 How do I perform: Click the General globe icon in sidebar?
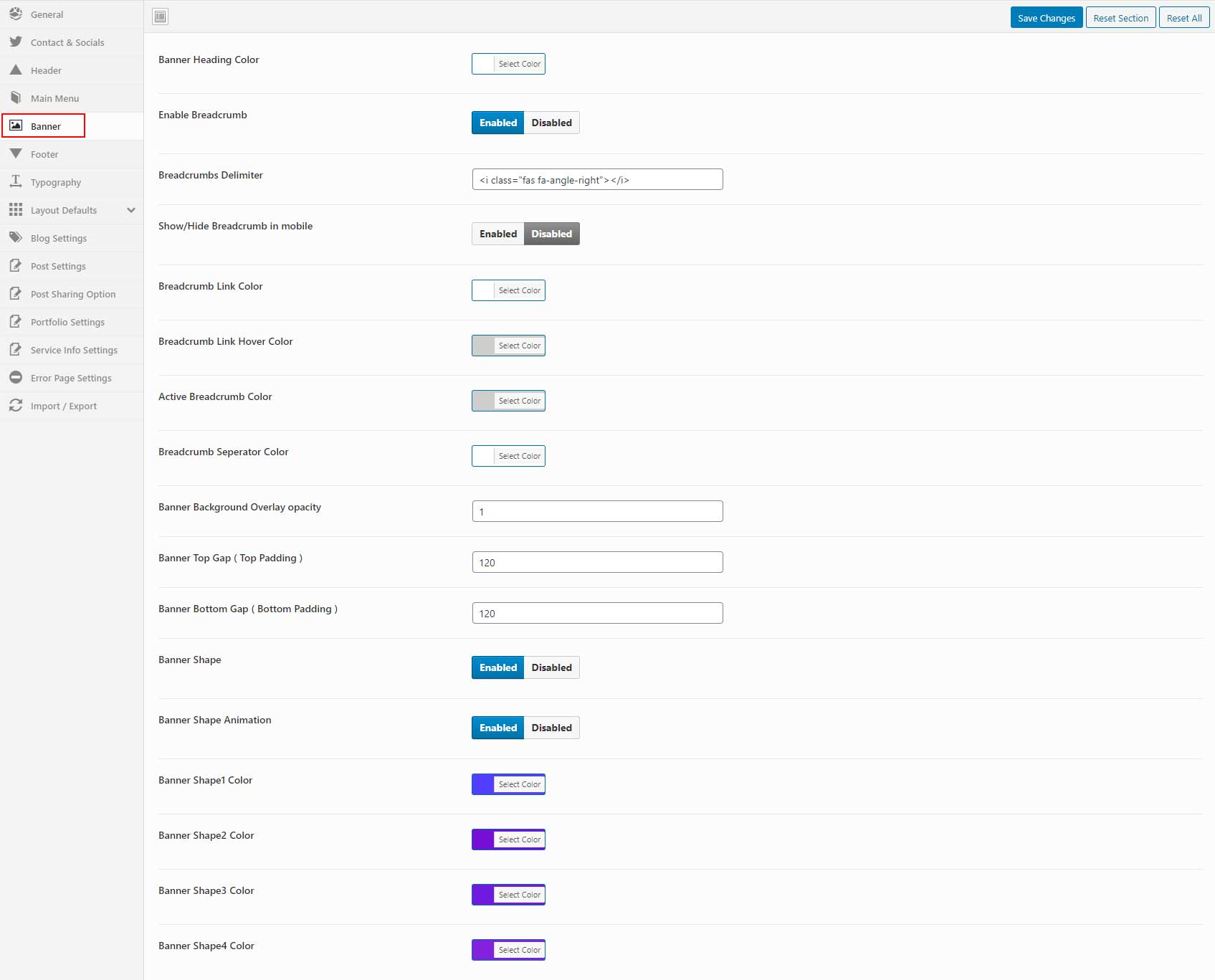coord(16,14)
